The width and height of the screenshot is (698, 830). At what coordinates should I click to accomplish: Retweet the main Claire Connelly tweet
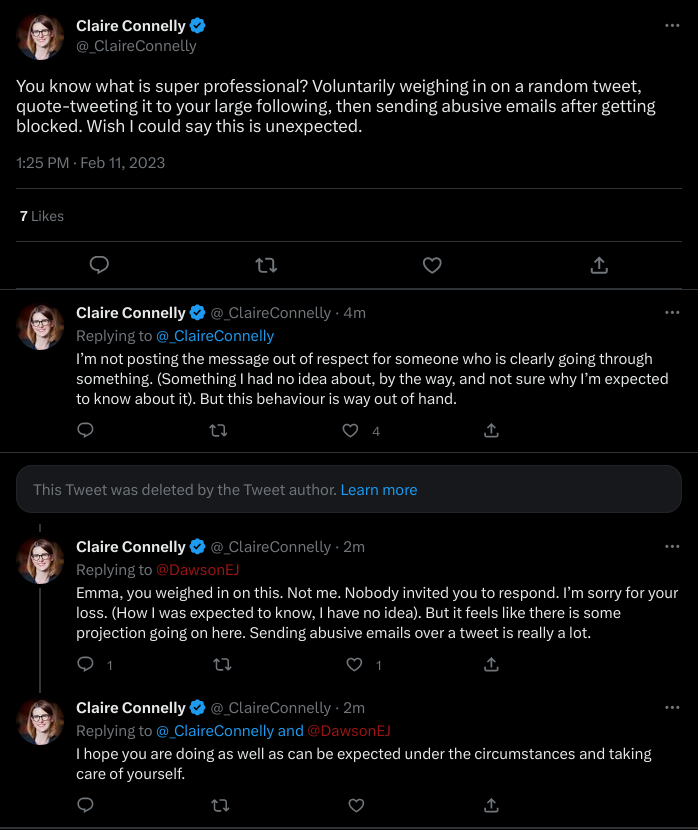266,265
